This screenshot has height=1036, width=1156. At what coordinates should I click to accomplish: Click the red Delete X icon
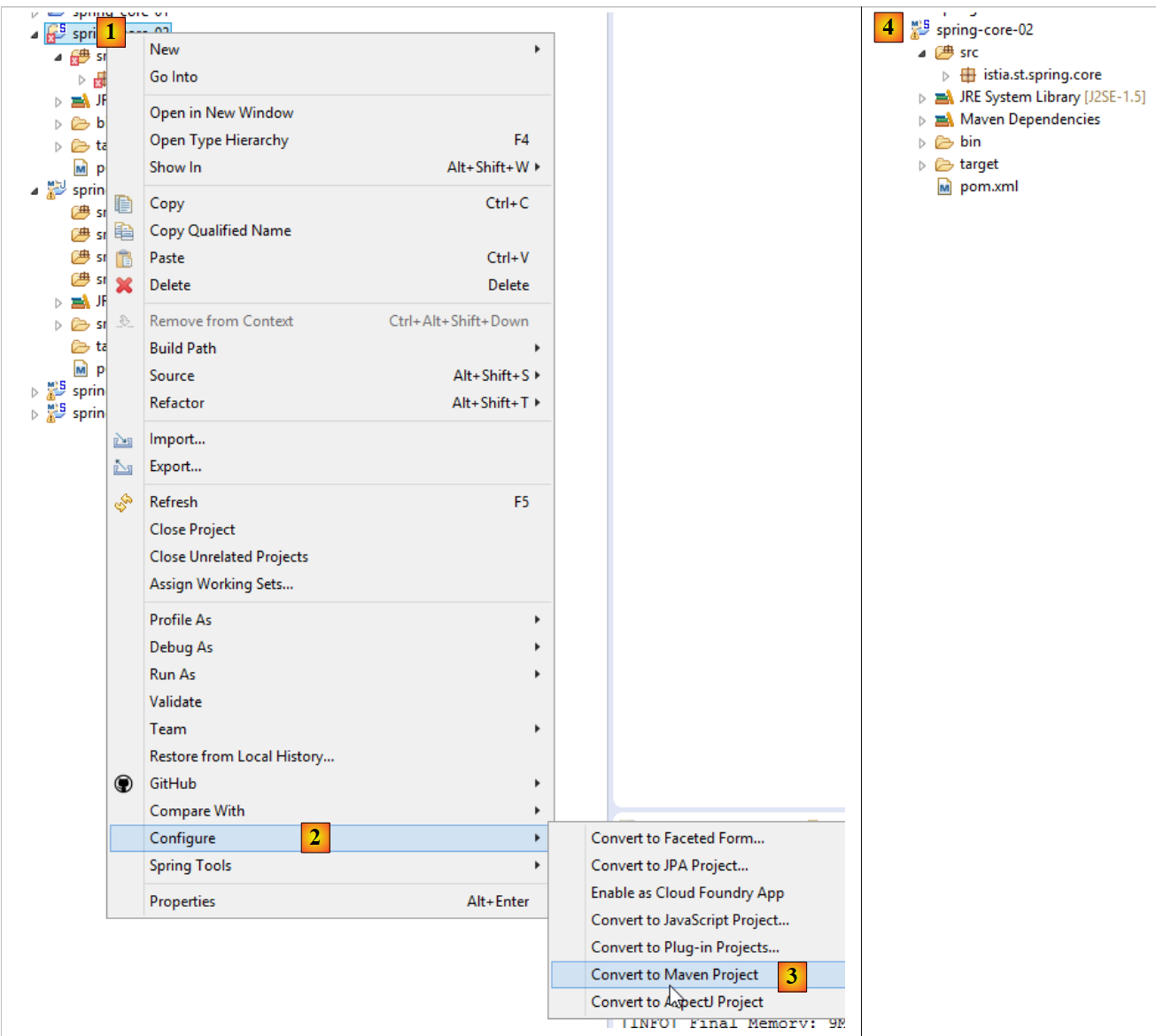point(124,285)
